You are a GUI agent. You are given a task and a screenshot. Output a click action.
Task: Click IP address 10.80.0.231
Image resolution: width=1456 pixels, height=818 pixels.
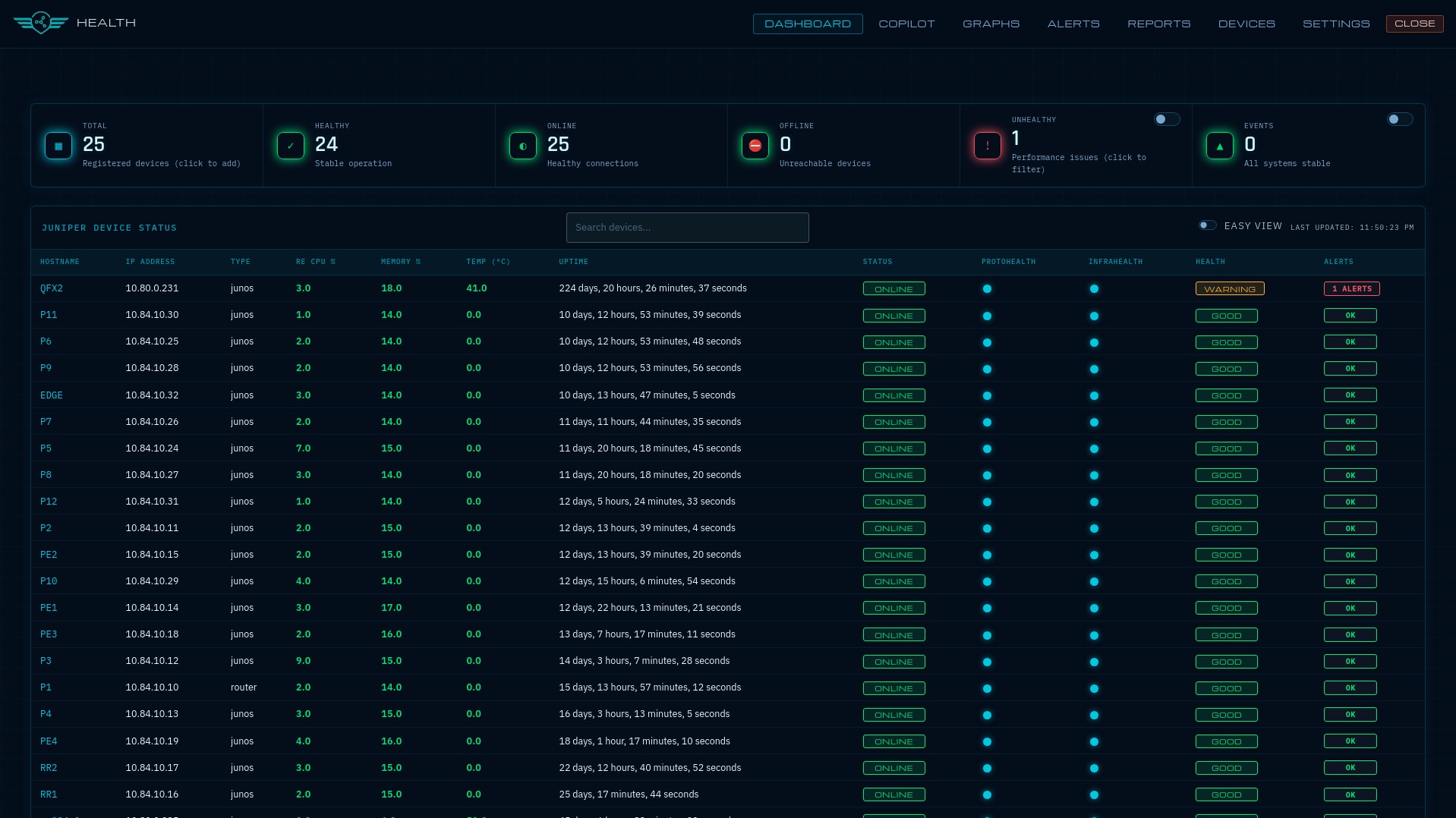coord(152,288)
